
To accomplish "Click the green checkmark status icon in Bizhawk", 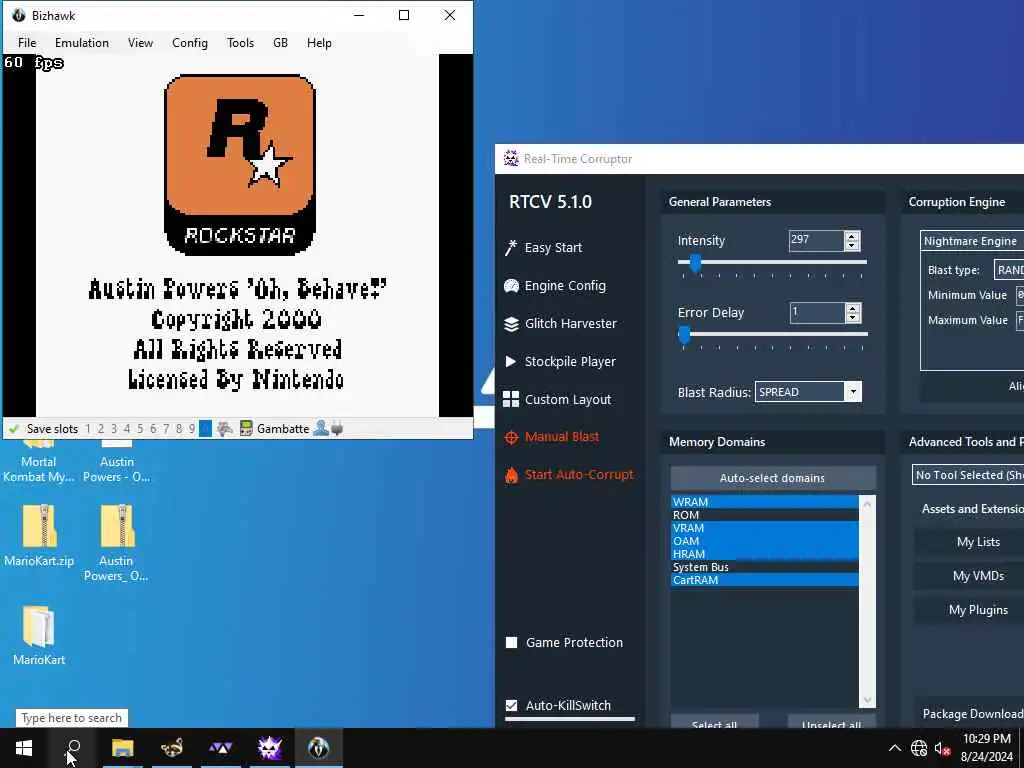I will point(13,429).
